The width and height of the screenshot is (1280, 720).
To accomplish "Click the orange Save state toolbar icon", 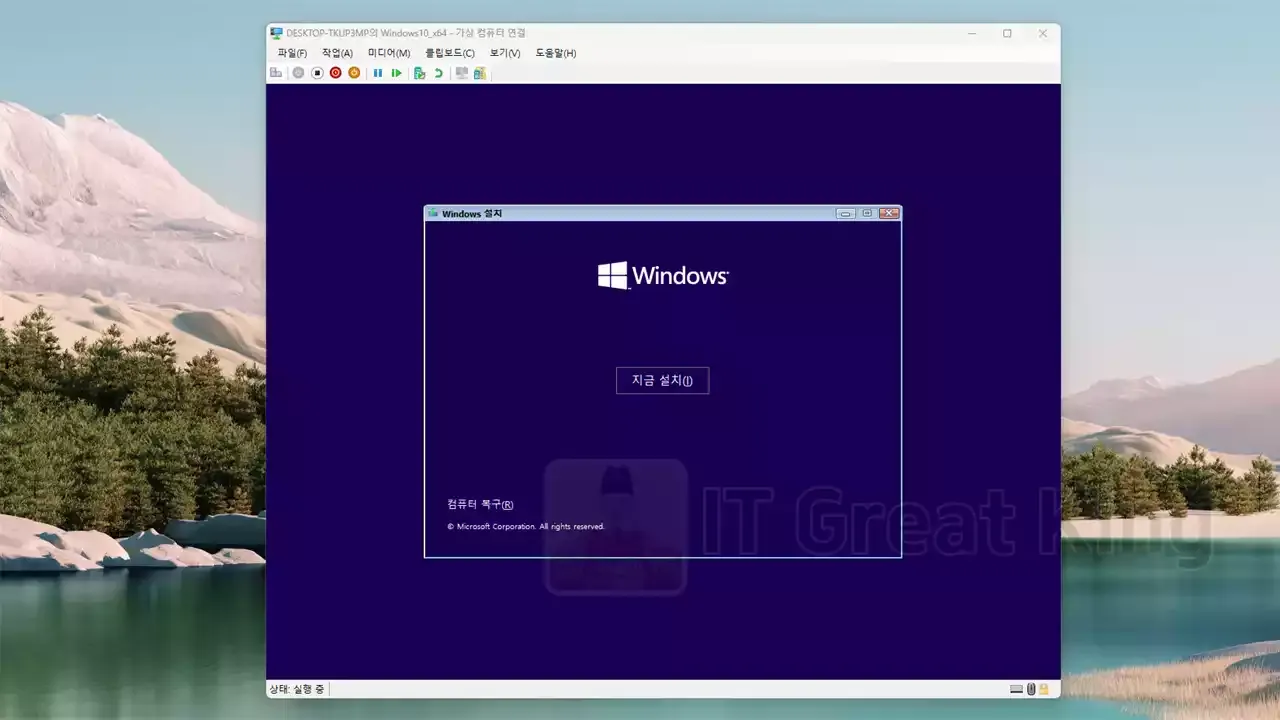I will coord(354,73).
